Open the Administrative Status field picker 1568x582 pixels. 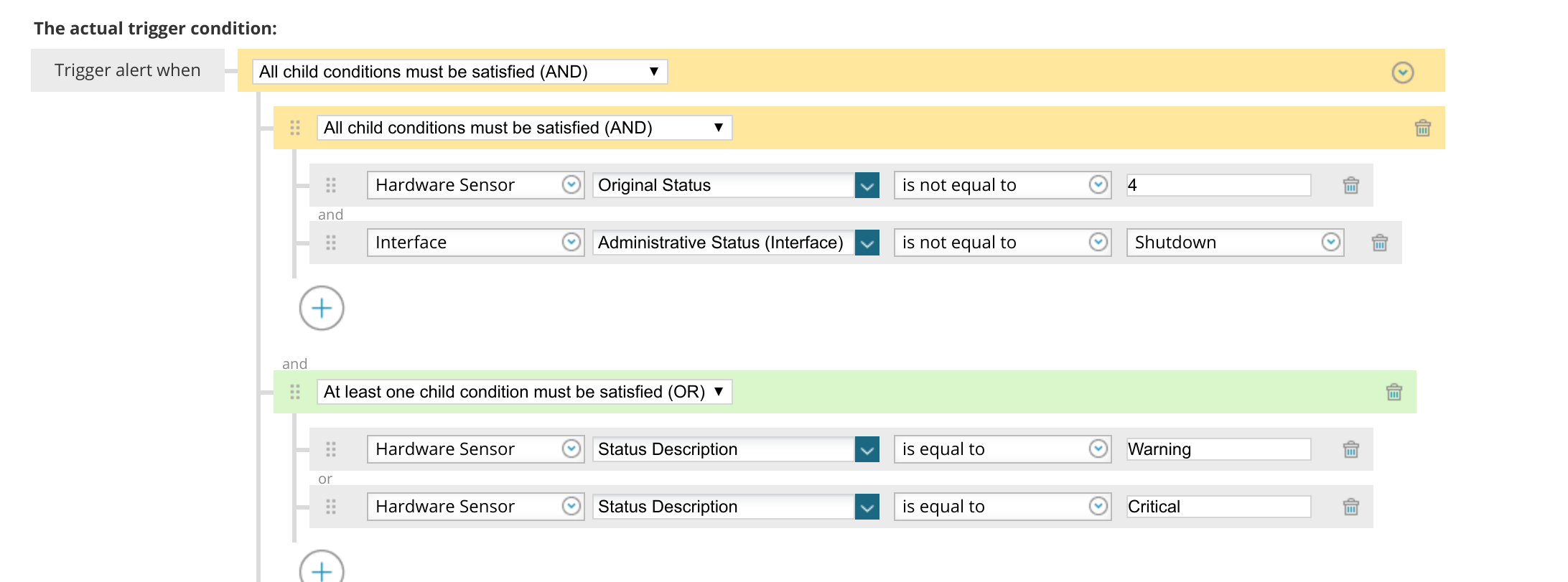(867, 243)
